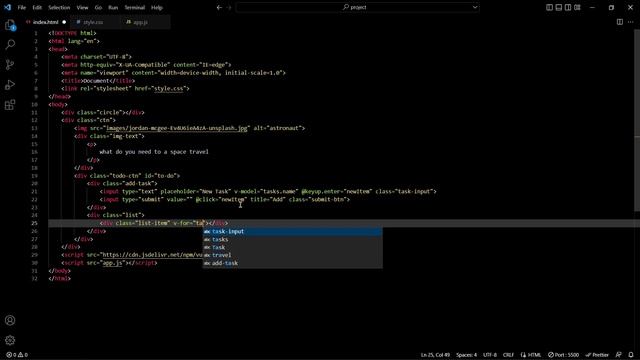Image resolution: width=640 pixels, height=360 pixels.
Task: Show errors and warnings in the status bar
Action: point(17,355)
